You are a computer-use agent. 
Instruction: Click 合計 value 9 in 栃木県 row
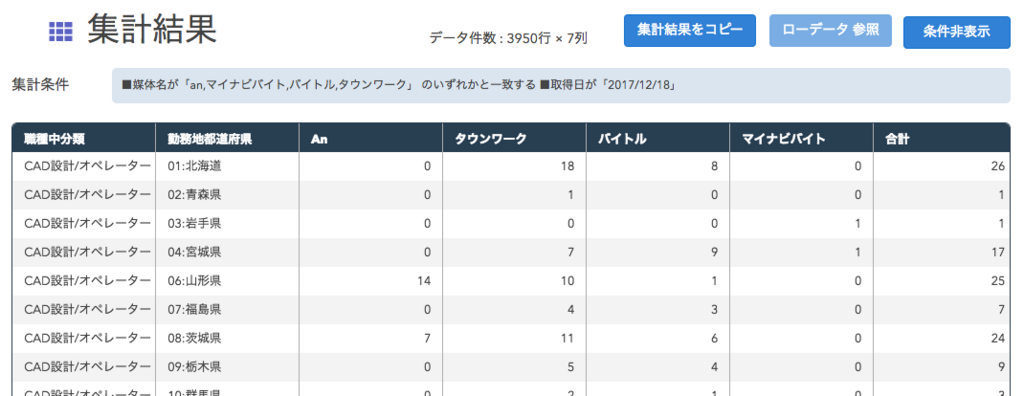click(x=1001, y=367)
